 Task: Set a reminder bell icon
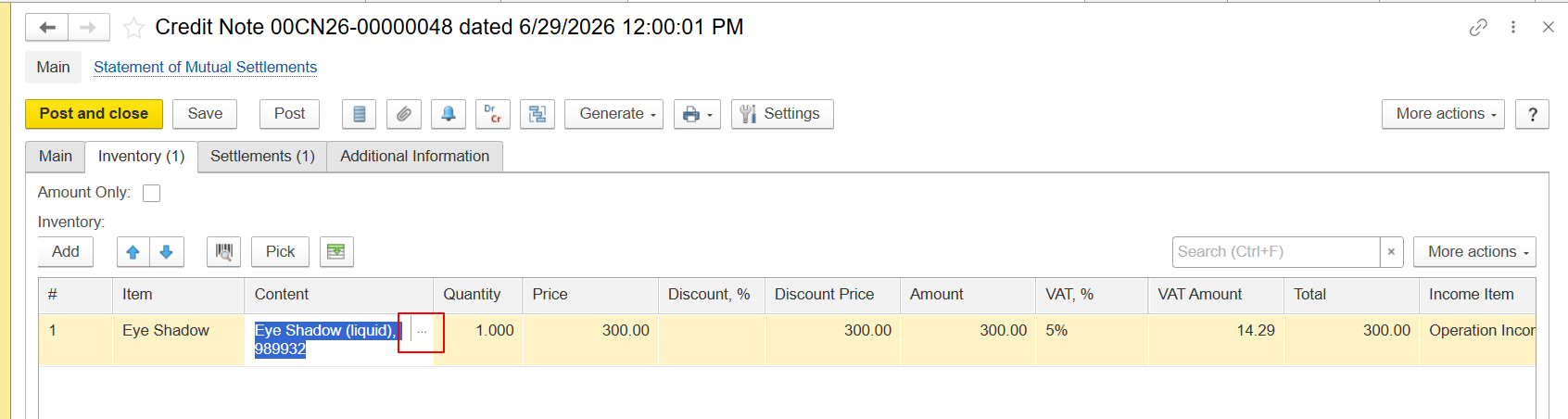point(448,114)
